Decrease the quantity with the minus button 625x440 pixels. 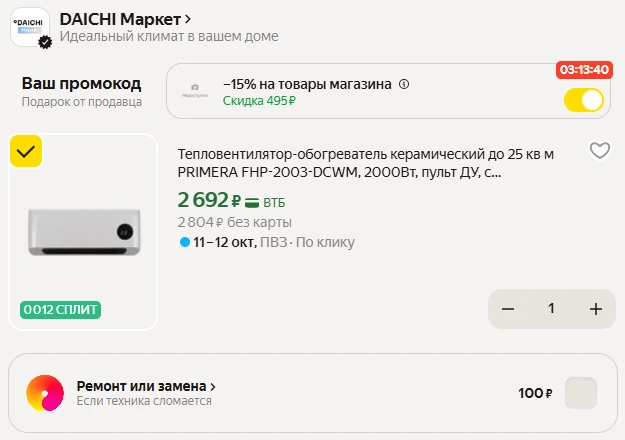[x=508, y=309]
